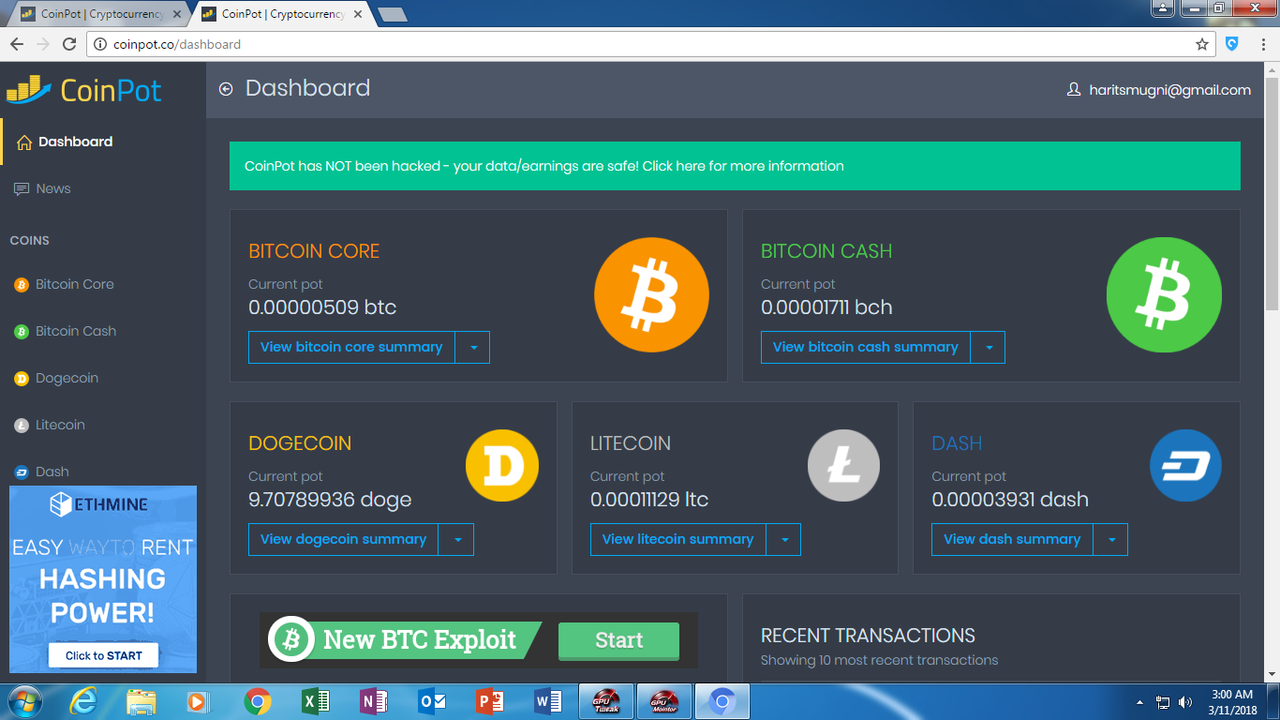Open Dash in the sidebar
This screenshot has height=720, width=1280.
[x=103, y=471]
